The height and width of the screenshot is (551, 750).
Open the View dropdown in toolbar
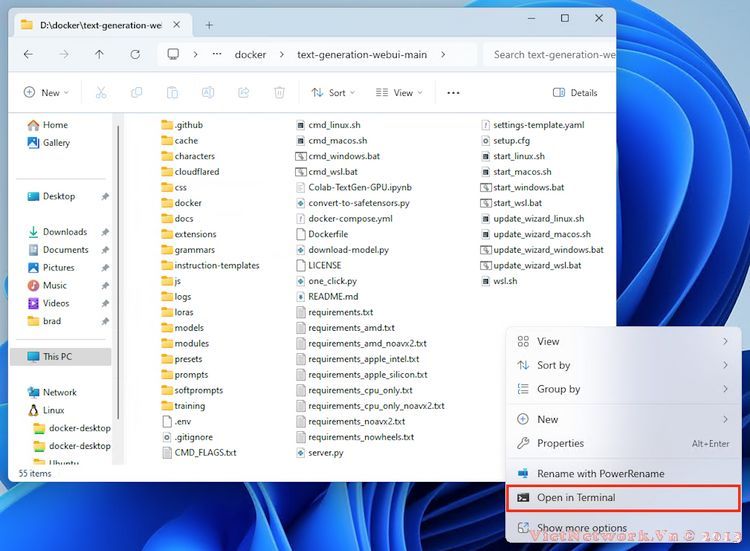click(398, 93)
